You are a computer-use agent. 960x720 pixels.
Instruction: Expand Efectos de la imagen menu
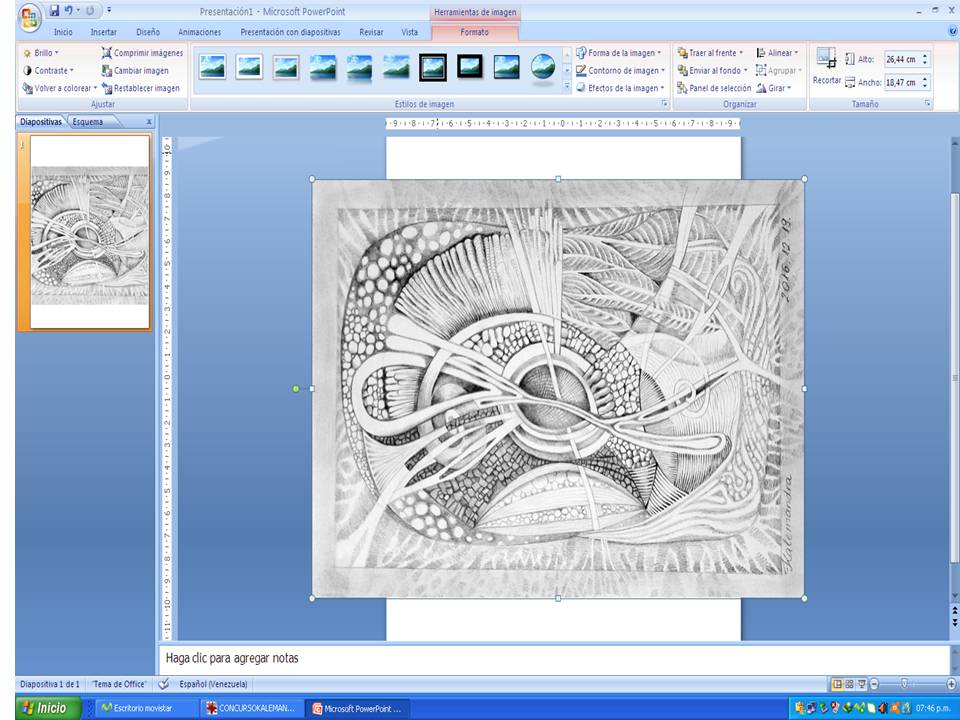[618, 88]
